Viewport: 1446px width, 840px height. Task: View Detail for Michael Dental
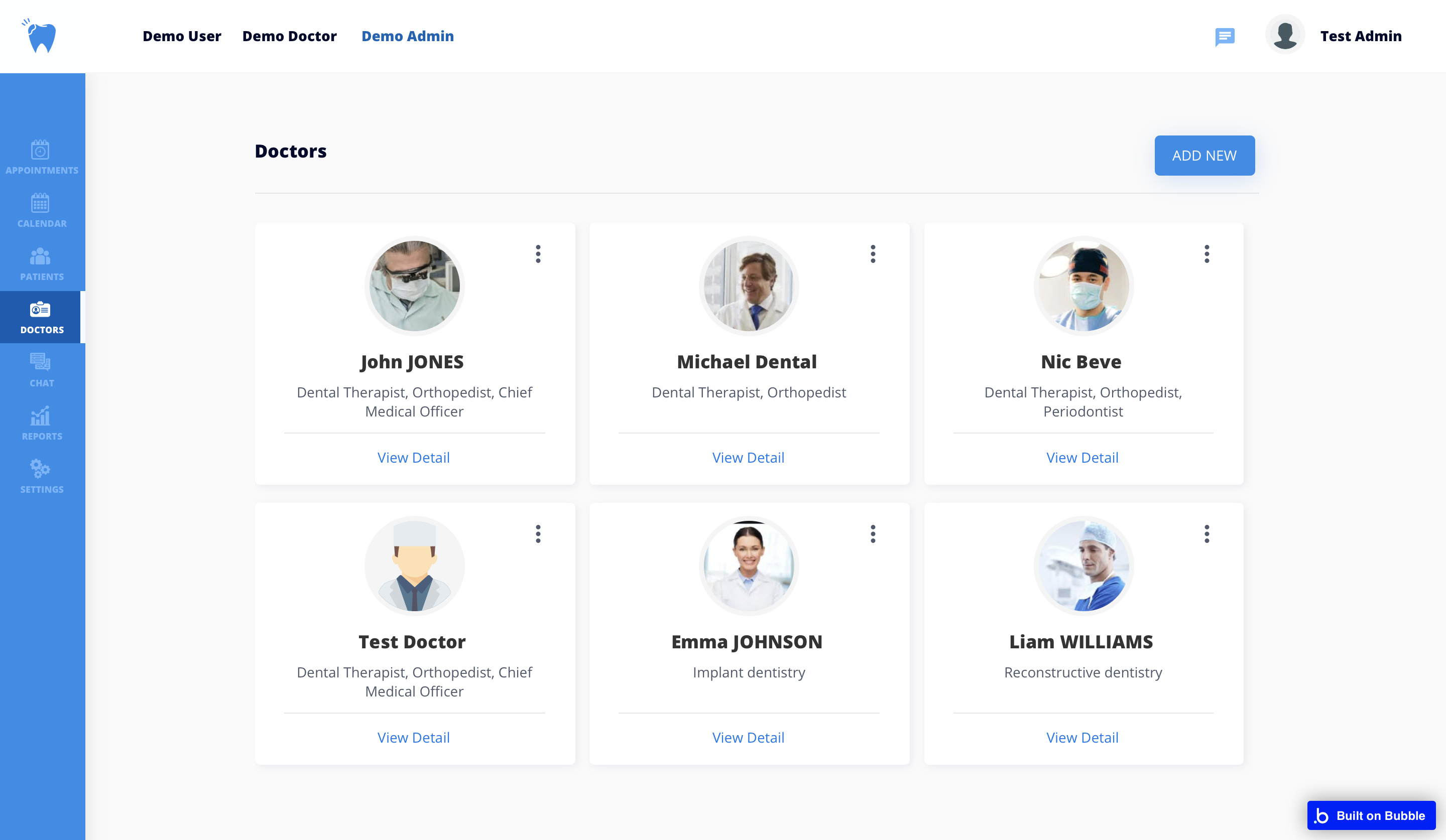(748, 458)
